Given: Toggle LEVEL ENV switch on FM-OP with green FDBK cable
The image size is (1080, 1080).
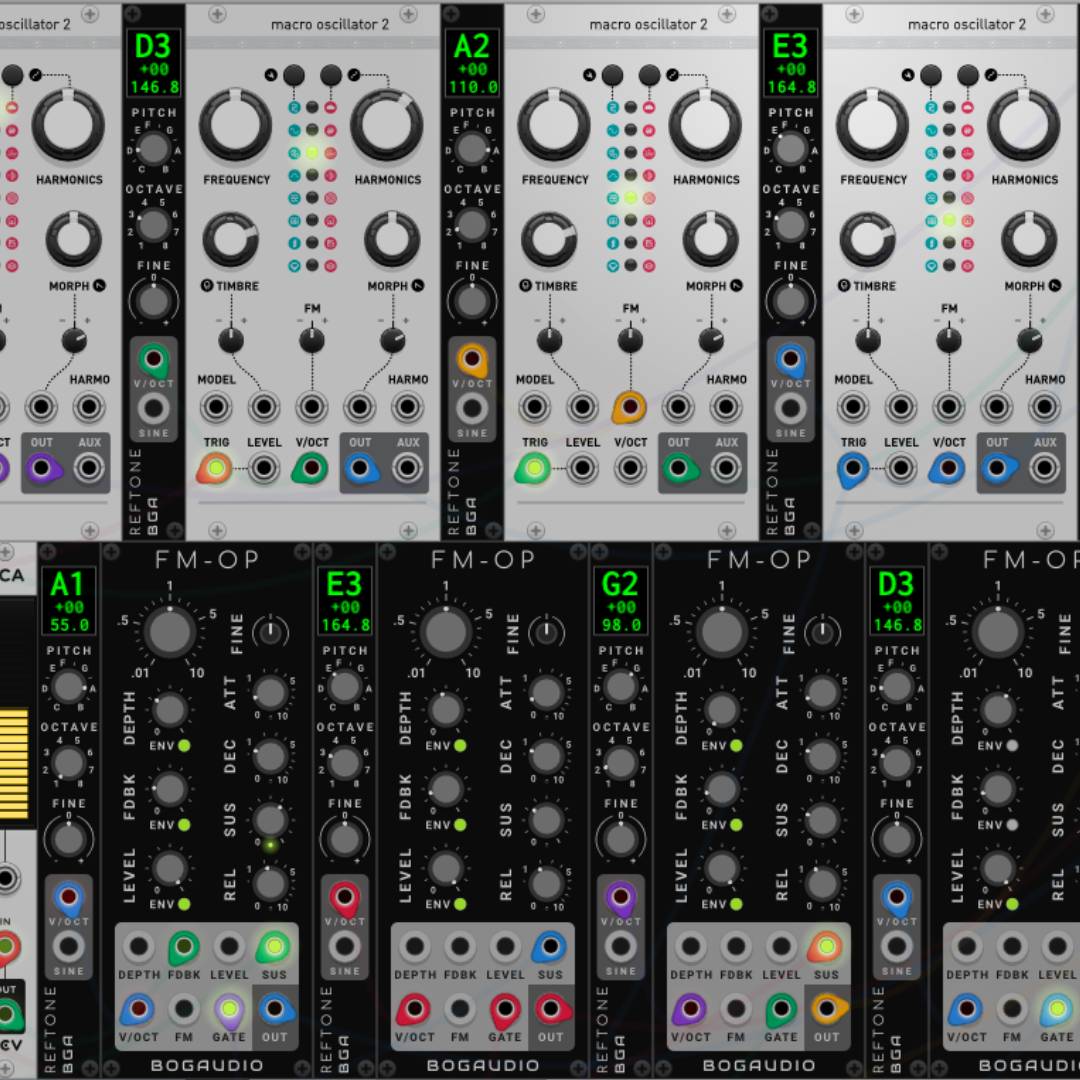Looking at the screenshot, I should [184, 904].
